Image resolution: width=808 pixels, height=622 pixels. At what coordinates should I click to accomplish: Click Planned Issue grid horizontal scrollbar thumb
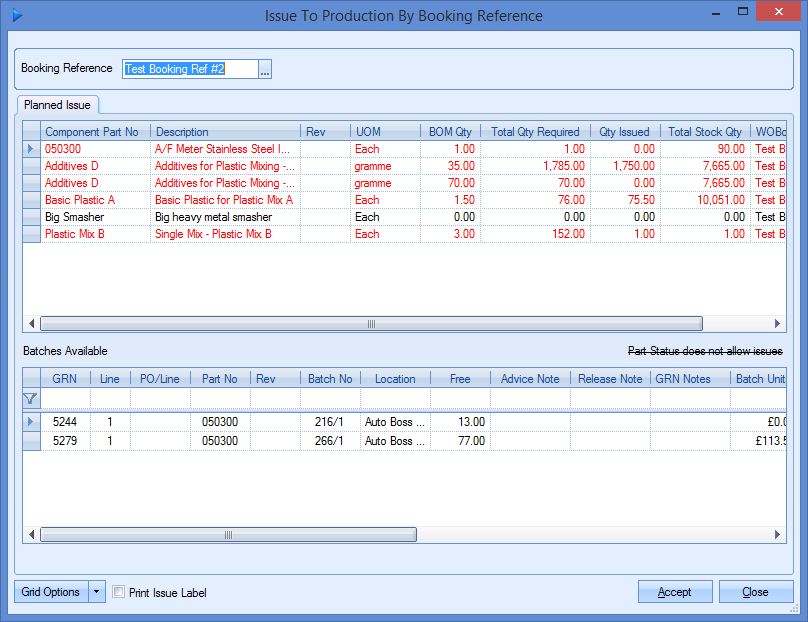(x=370, y=324)
